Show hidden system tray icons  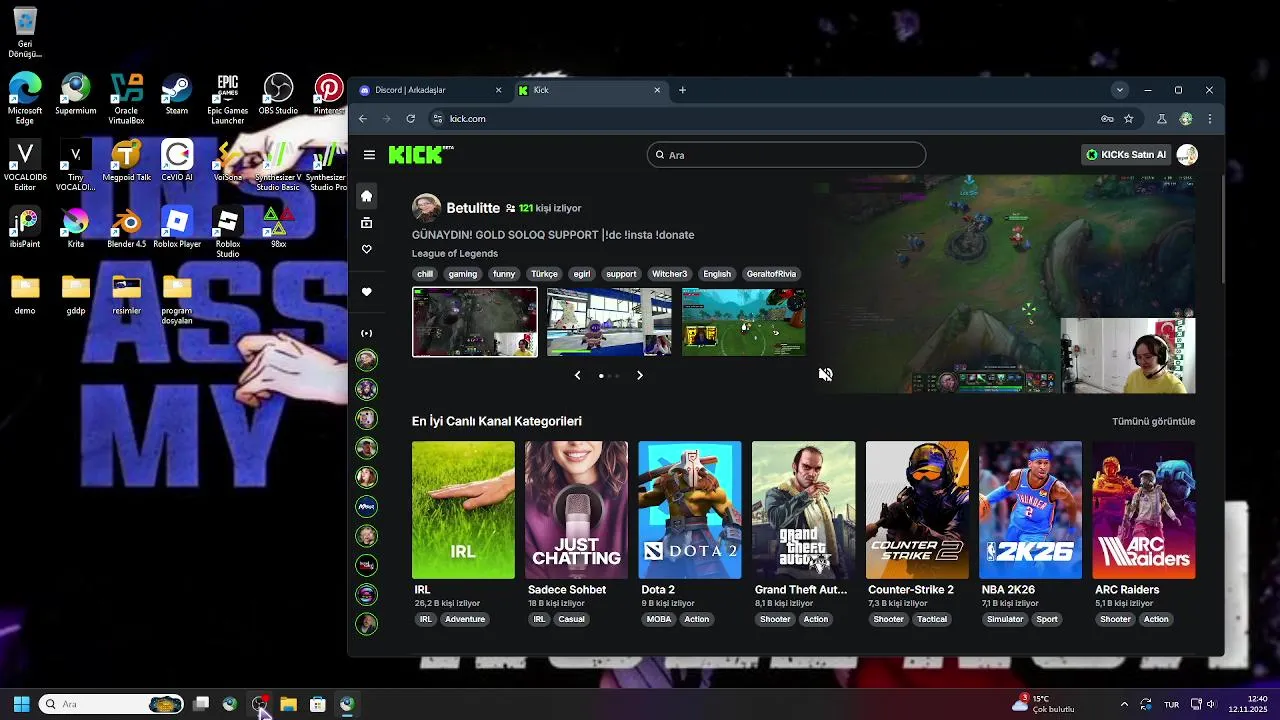(1124, 704)
